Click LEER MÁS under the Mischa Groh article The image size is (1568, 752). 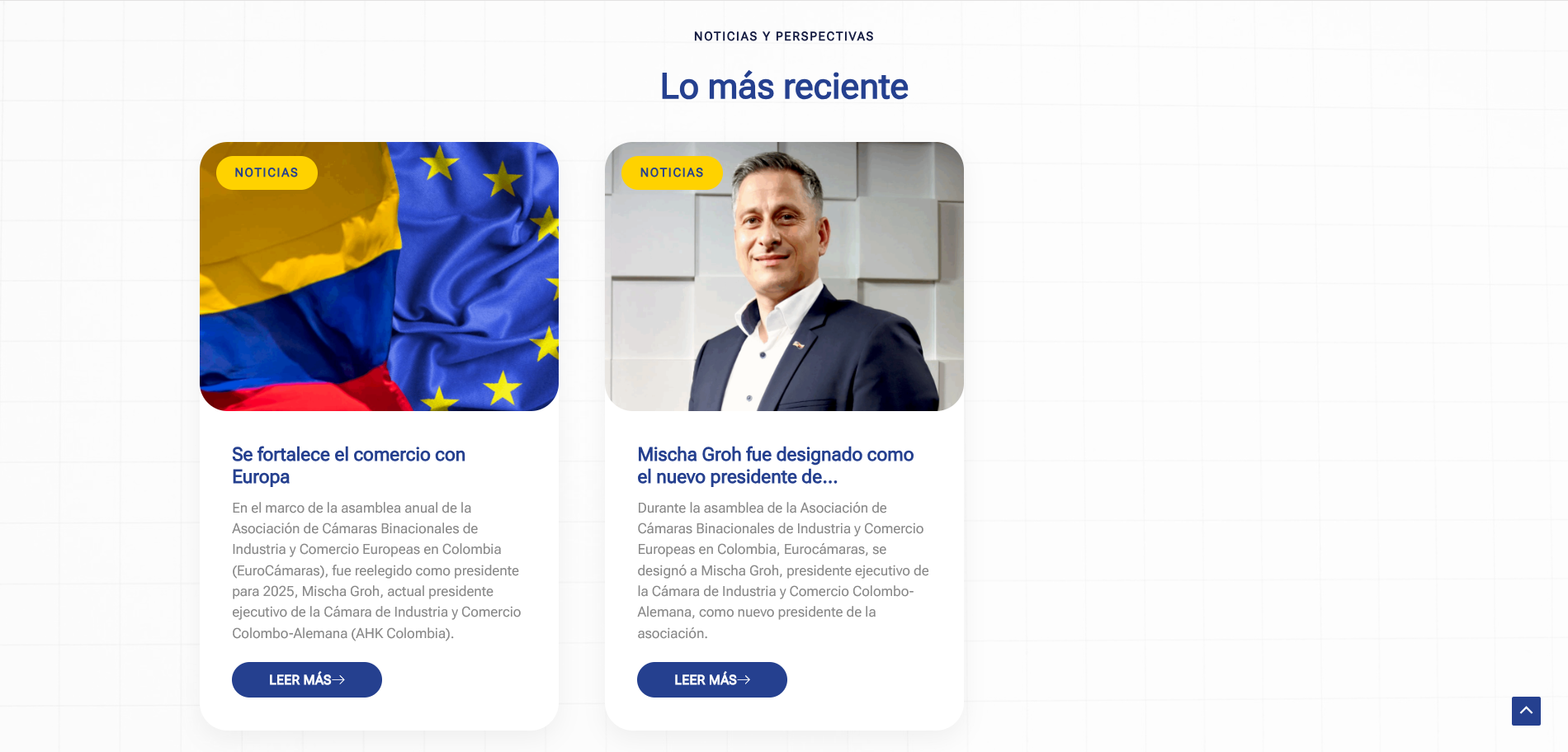pos(712,679)
